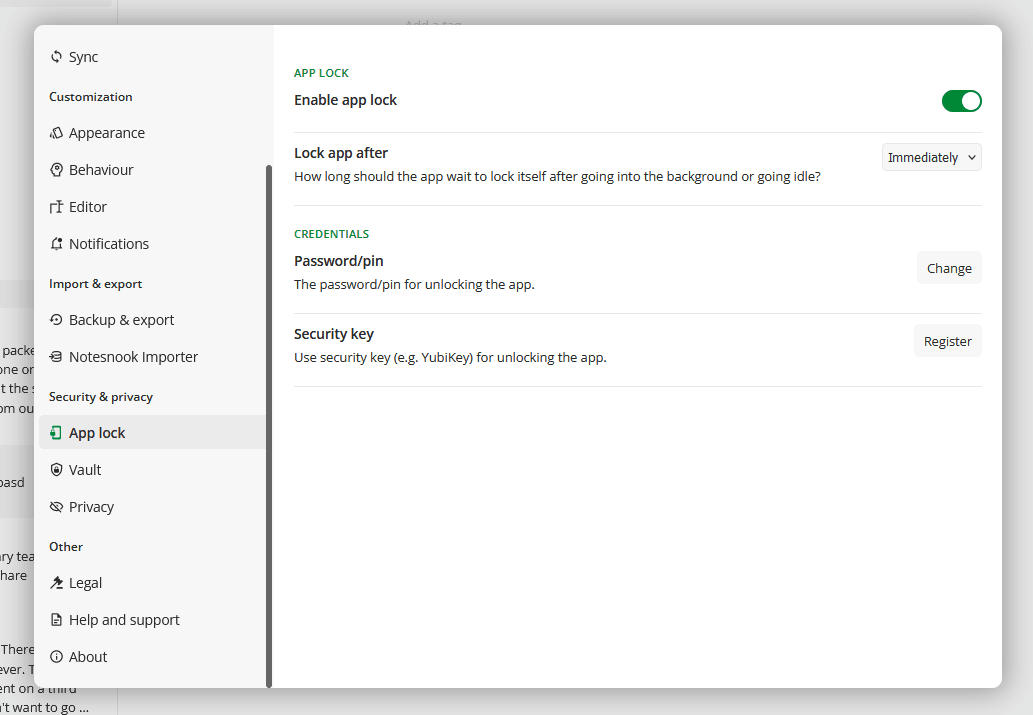The image size is (1033, 715).
Task: Click the Privacy eye-slash icon
Action: pos(56,506)
